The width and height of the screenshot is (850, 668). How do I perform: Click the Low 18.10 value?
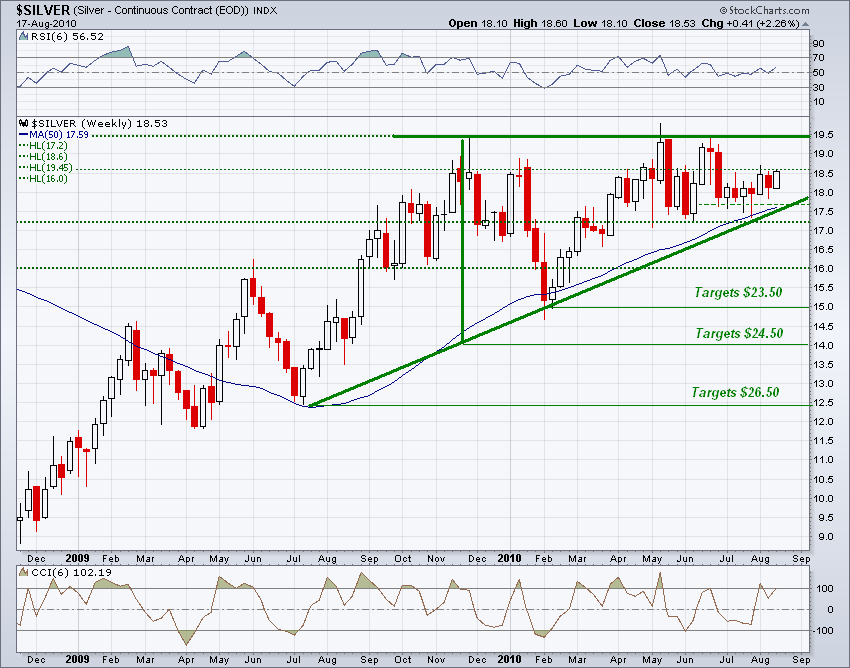600,23
